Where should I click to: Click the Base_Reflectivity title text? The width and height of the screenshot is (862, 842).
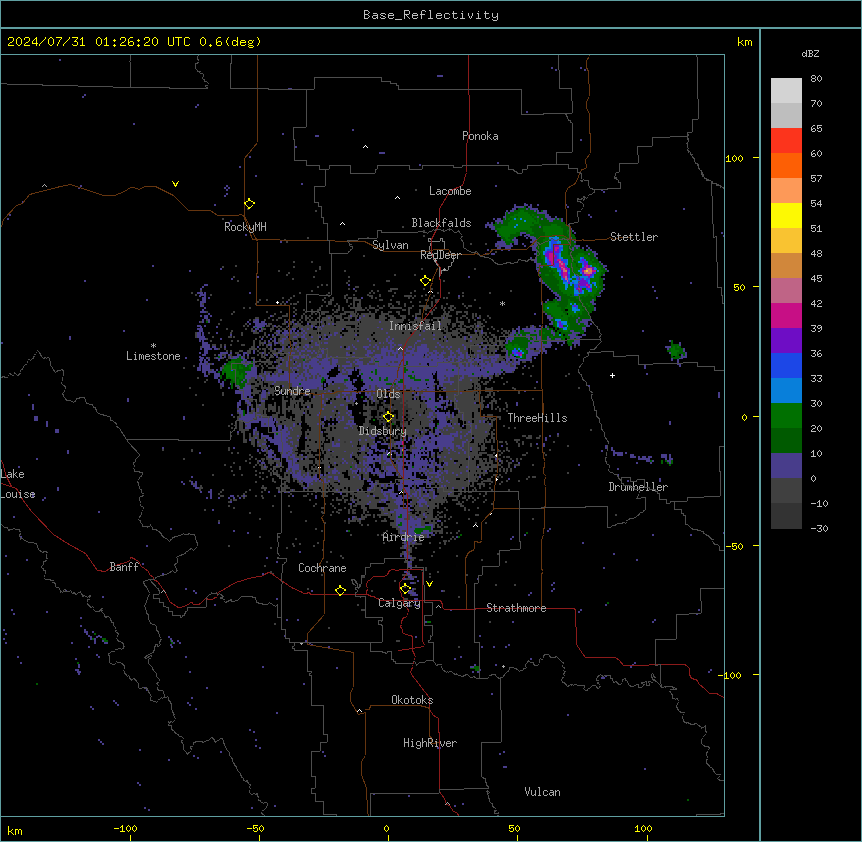pos(431,15)
